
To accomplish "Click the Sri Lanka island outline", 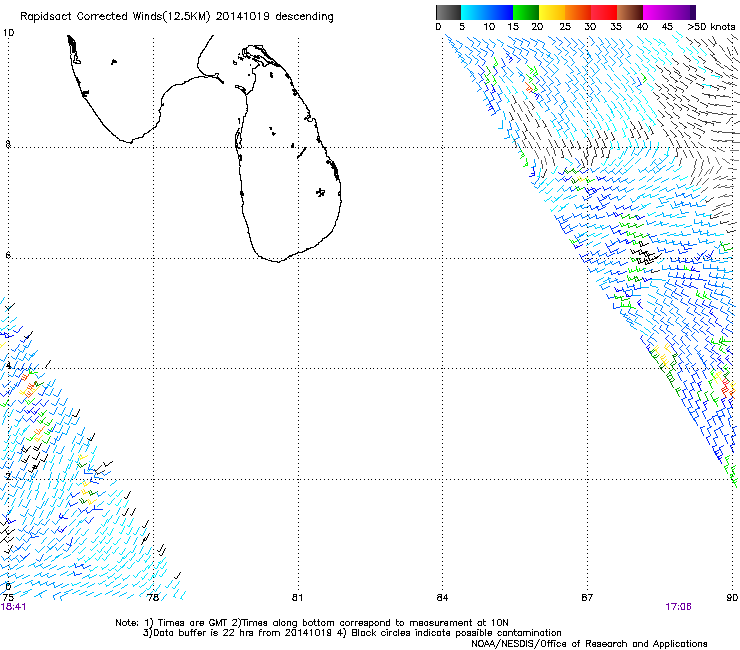I will pyautogui.click(x=288, y=153).
